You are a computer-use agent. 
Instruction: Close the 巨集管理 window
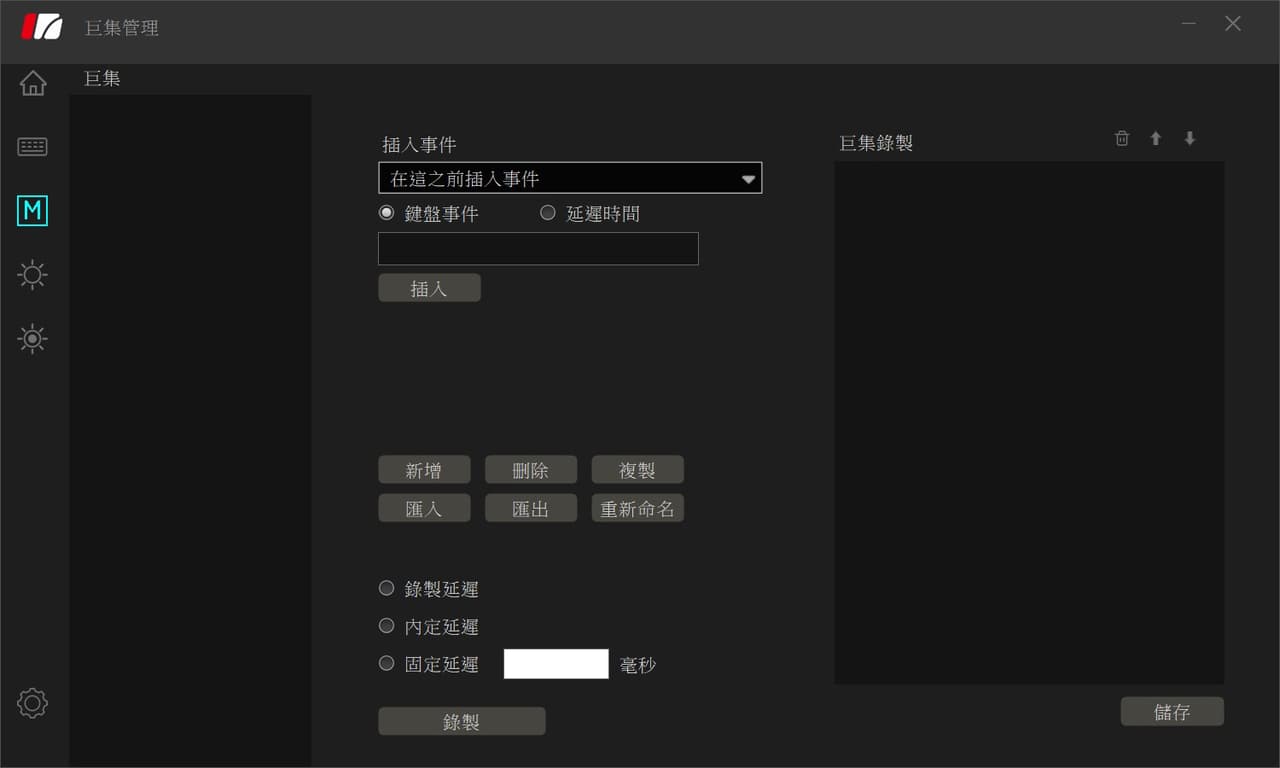1233,23
